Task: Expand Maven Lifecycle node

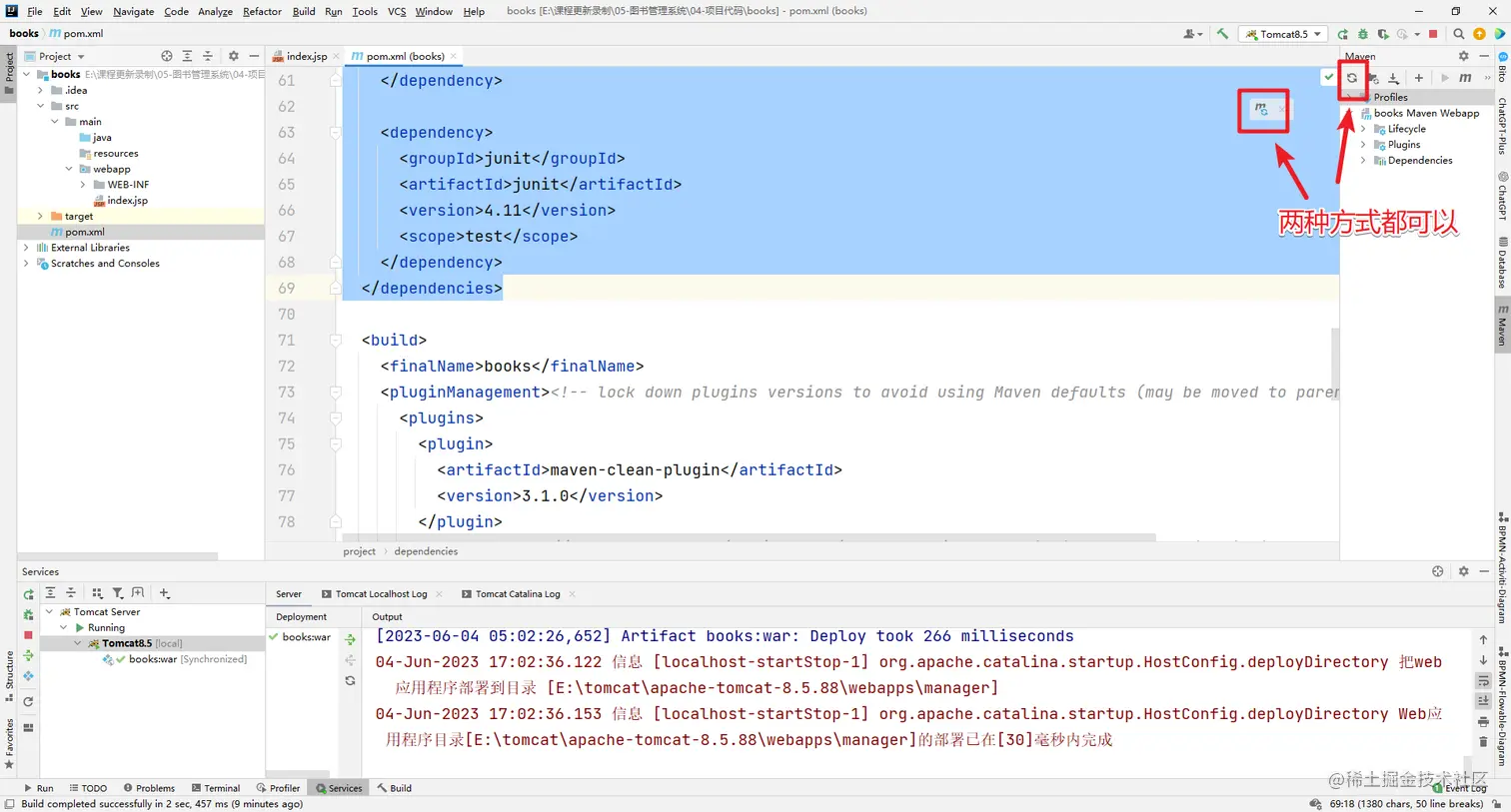Action: pyautogui.click(x=1363, y=129)
